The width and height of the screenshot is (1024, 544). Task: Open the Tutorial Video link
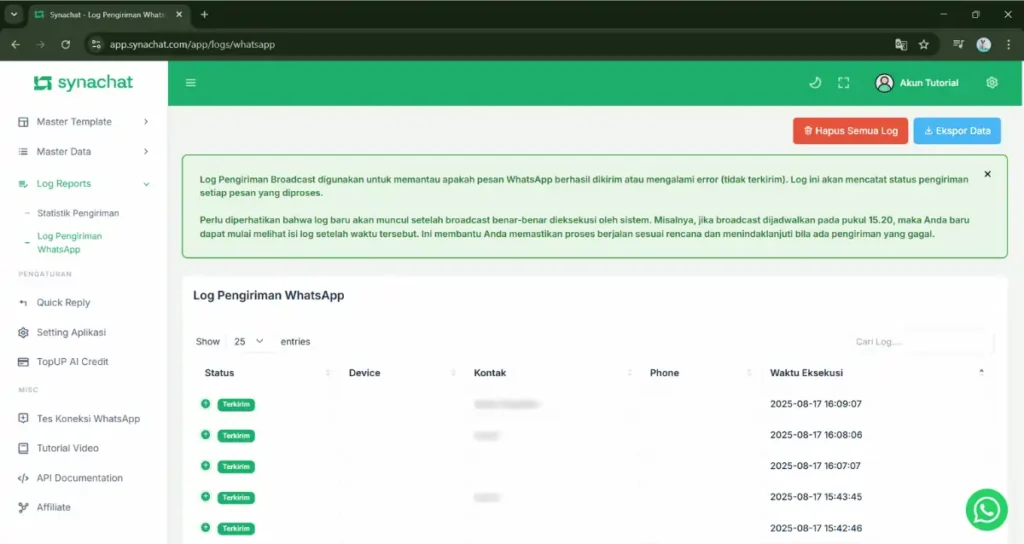tap(68, 448)
